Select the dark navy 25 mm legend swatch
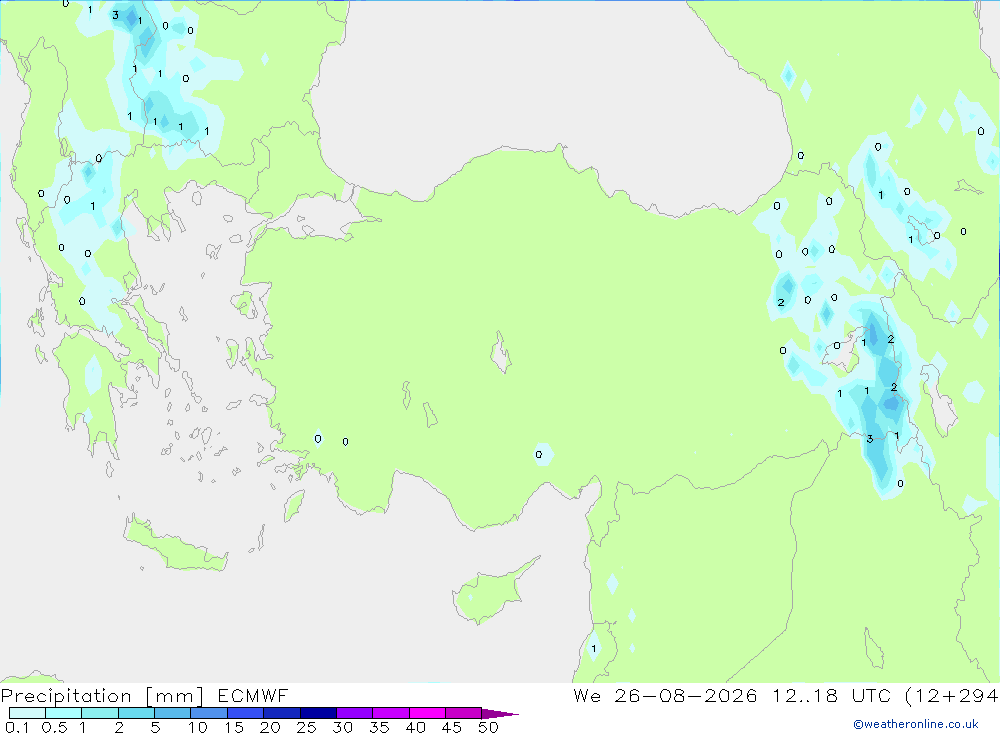Viewport: 1000px width, 733px height. pos(318,713)
